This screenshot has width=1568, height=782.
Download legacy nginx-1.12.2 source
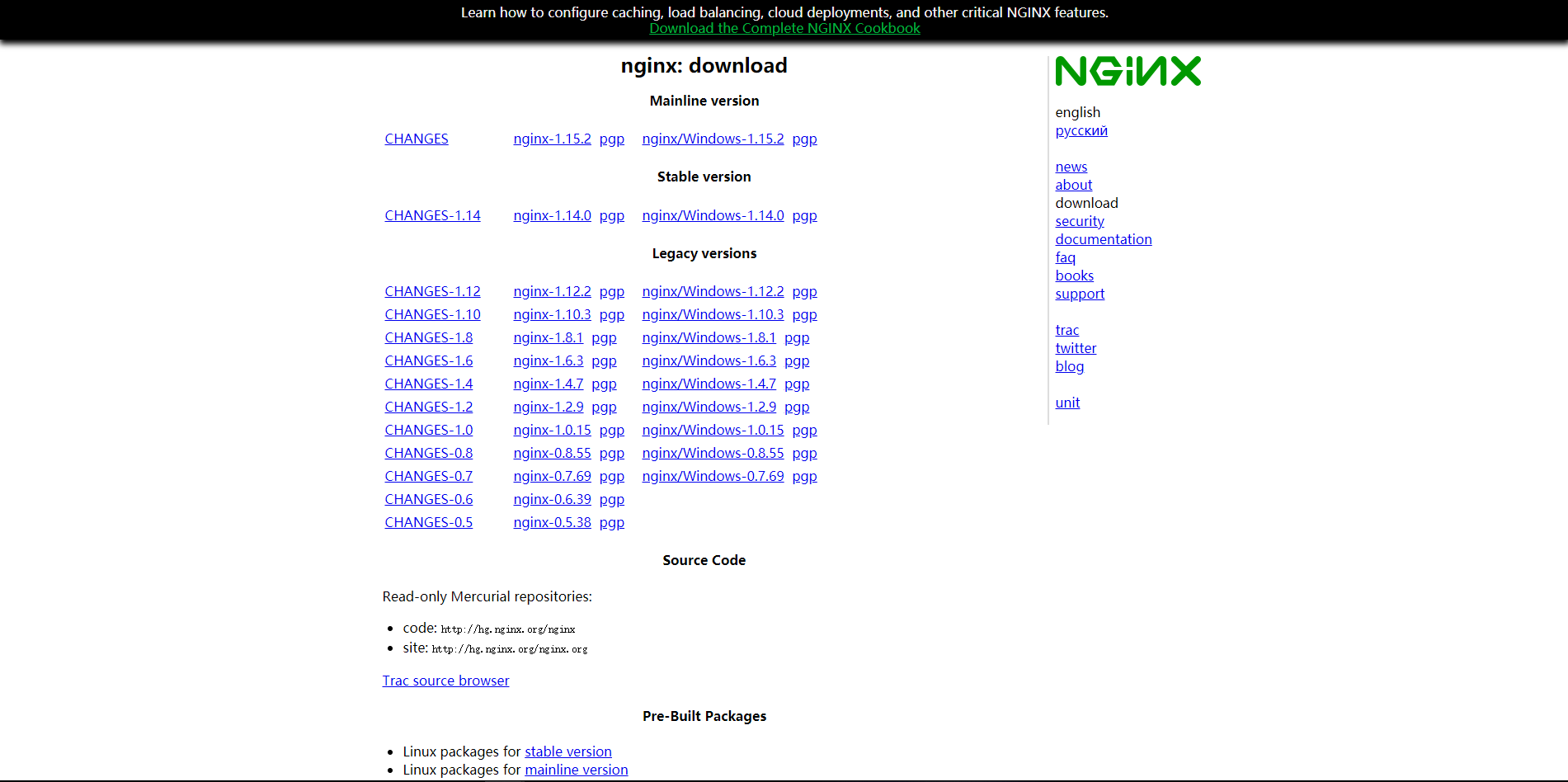(x=552, y=291)
